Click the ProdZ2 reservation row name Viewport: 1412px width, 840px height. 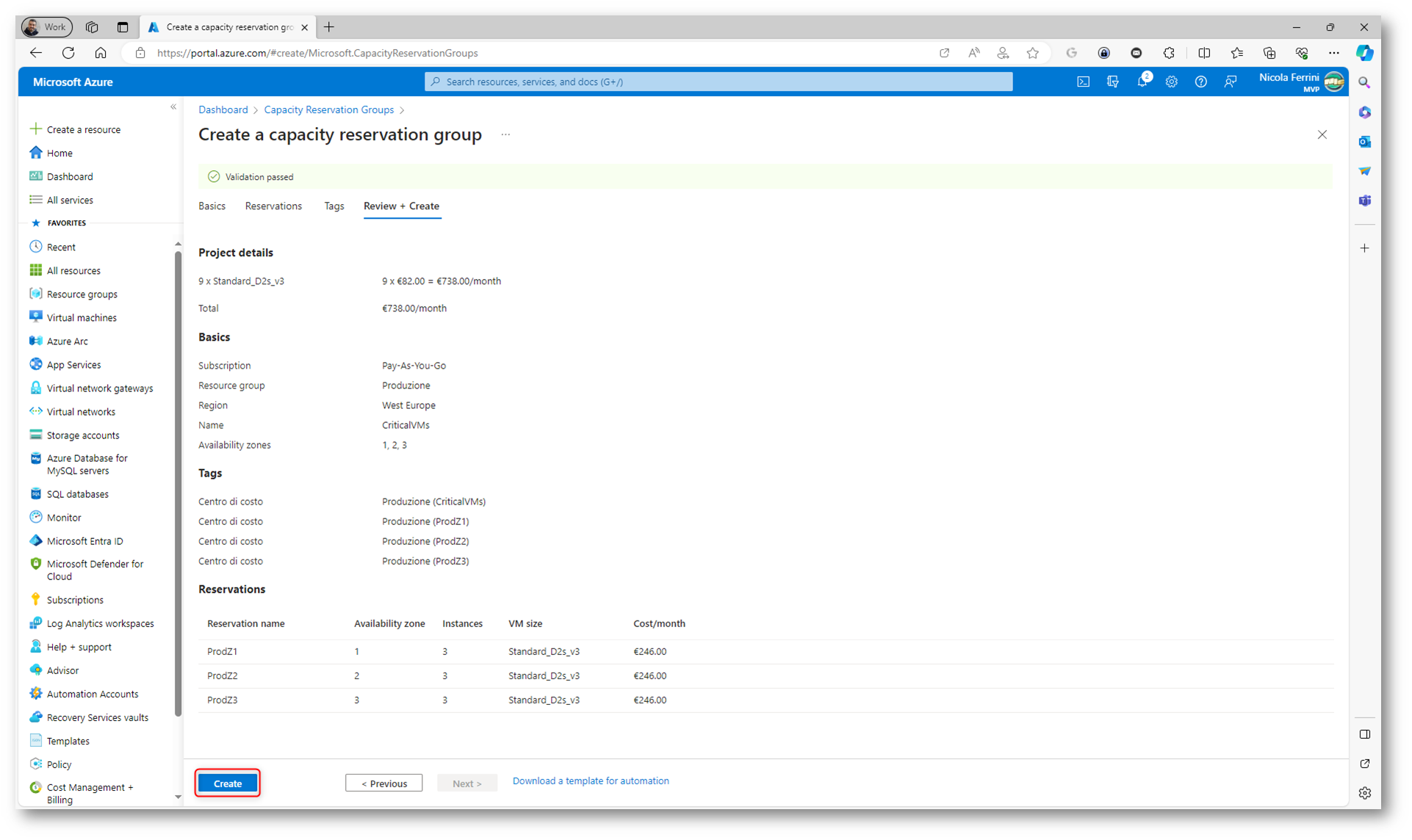(222, 676)
